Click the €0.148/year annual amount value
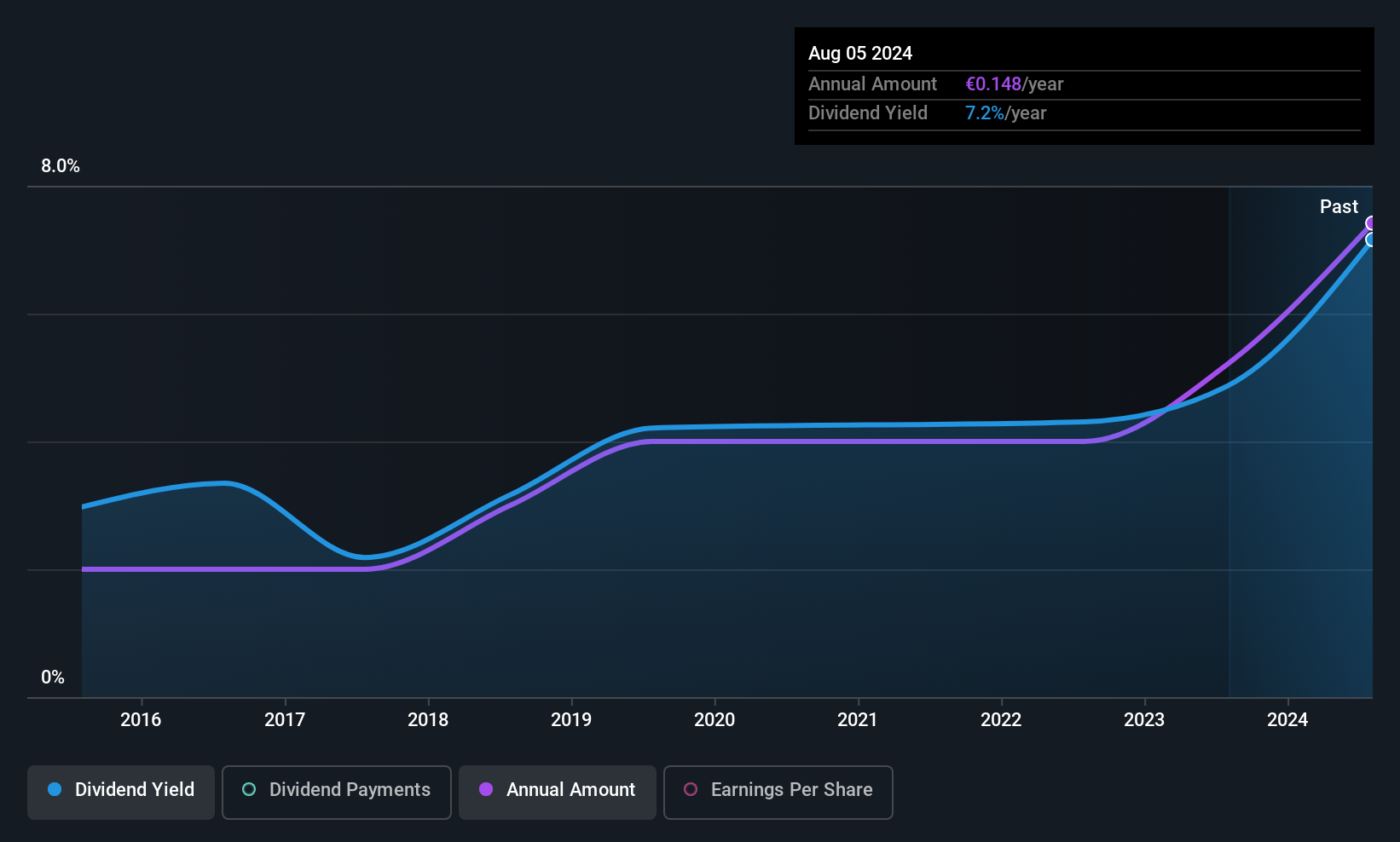1400x842 pixels. (x=1014, y=84)
